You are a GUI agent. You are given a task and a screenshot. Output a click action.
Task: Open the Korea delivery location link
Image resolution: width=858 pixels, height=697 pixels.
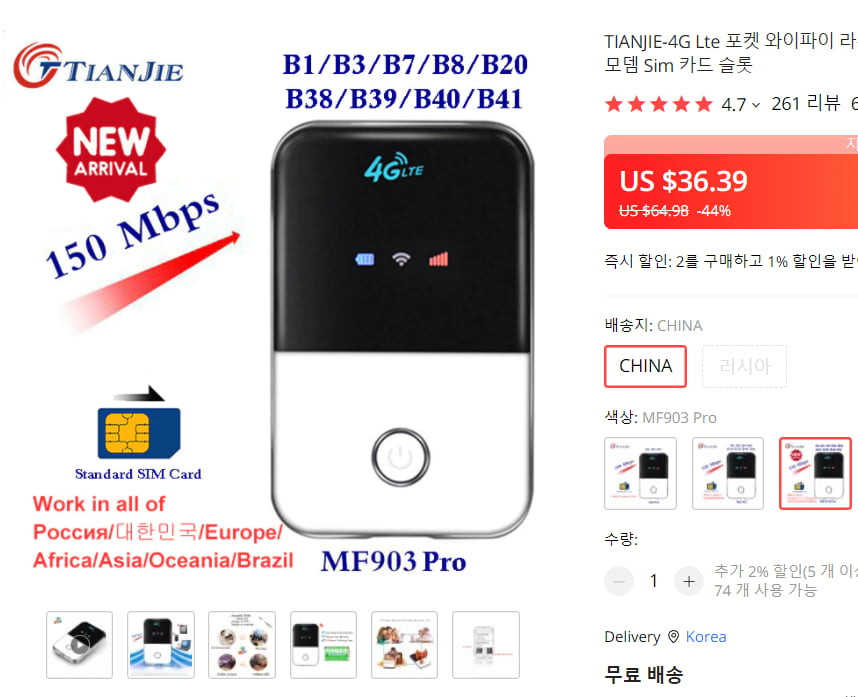(706, 637)
